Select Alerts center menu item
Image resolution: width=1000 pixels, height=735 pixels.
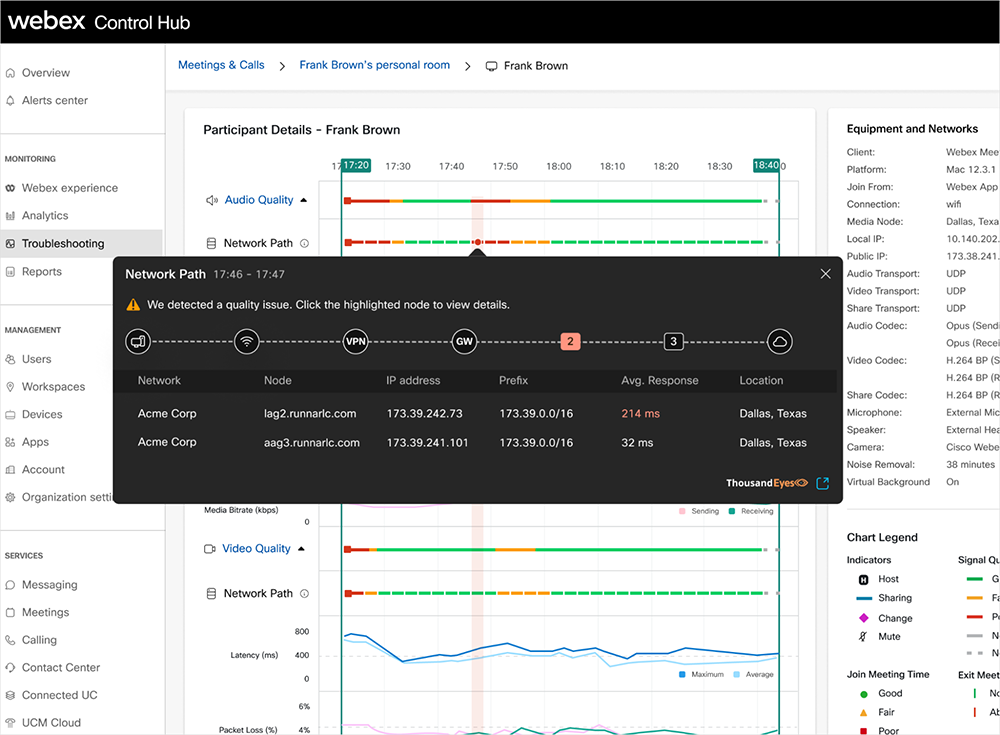[x=55, y=100]
